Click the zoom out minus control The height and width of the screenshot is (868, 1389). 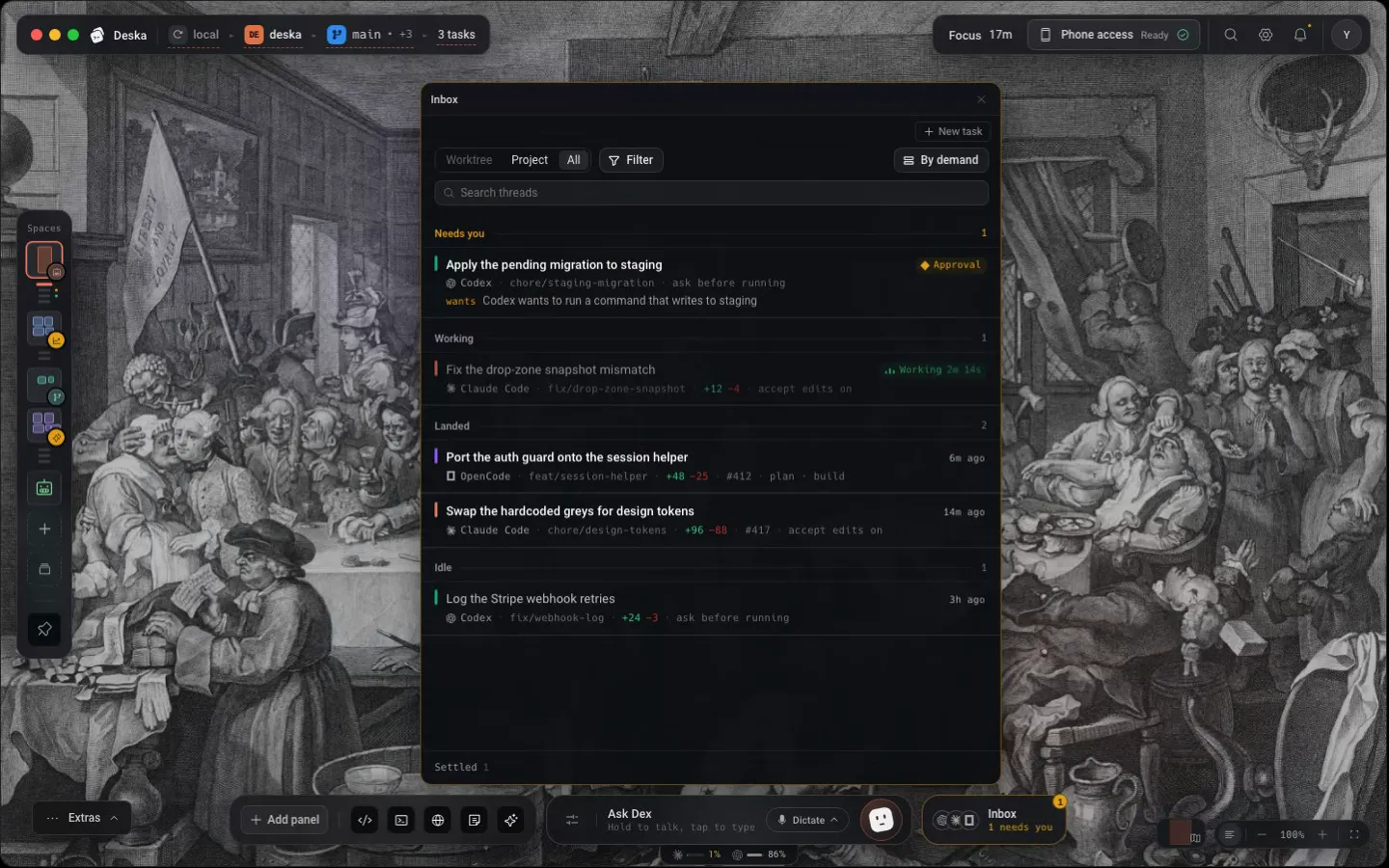(x=1262, y=834)
